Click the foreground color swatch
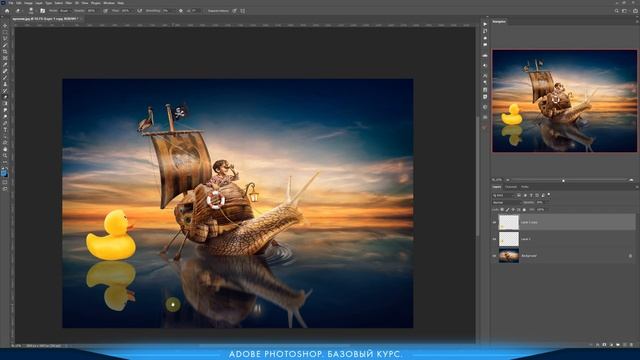Image resolution: width=640 pixels, height=360 pixels. [4, 172]
